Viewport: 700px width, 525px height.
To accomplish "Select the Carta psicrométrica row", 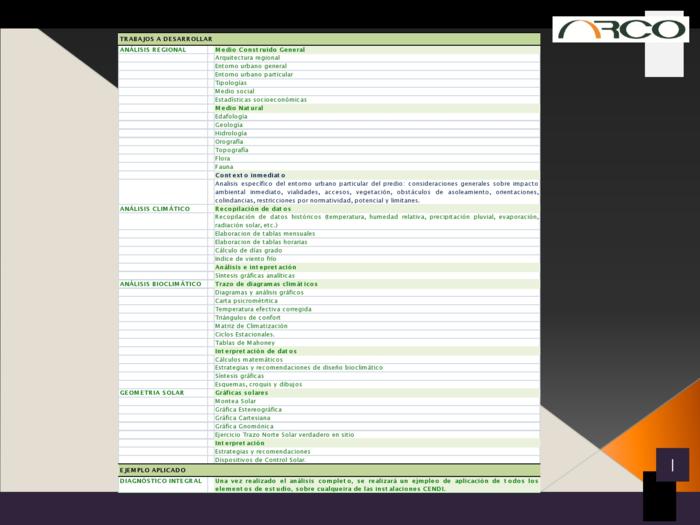I will tap(246, 301).
